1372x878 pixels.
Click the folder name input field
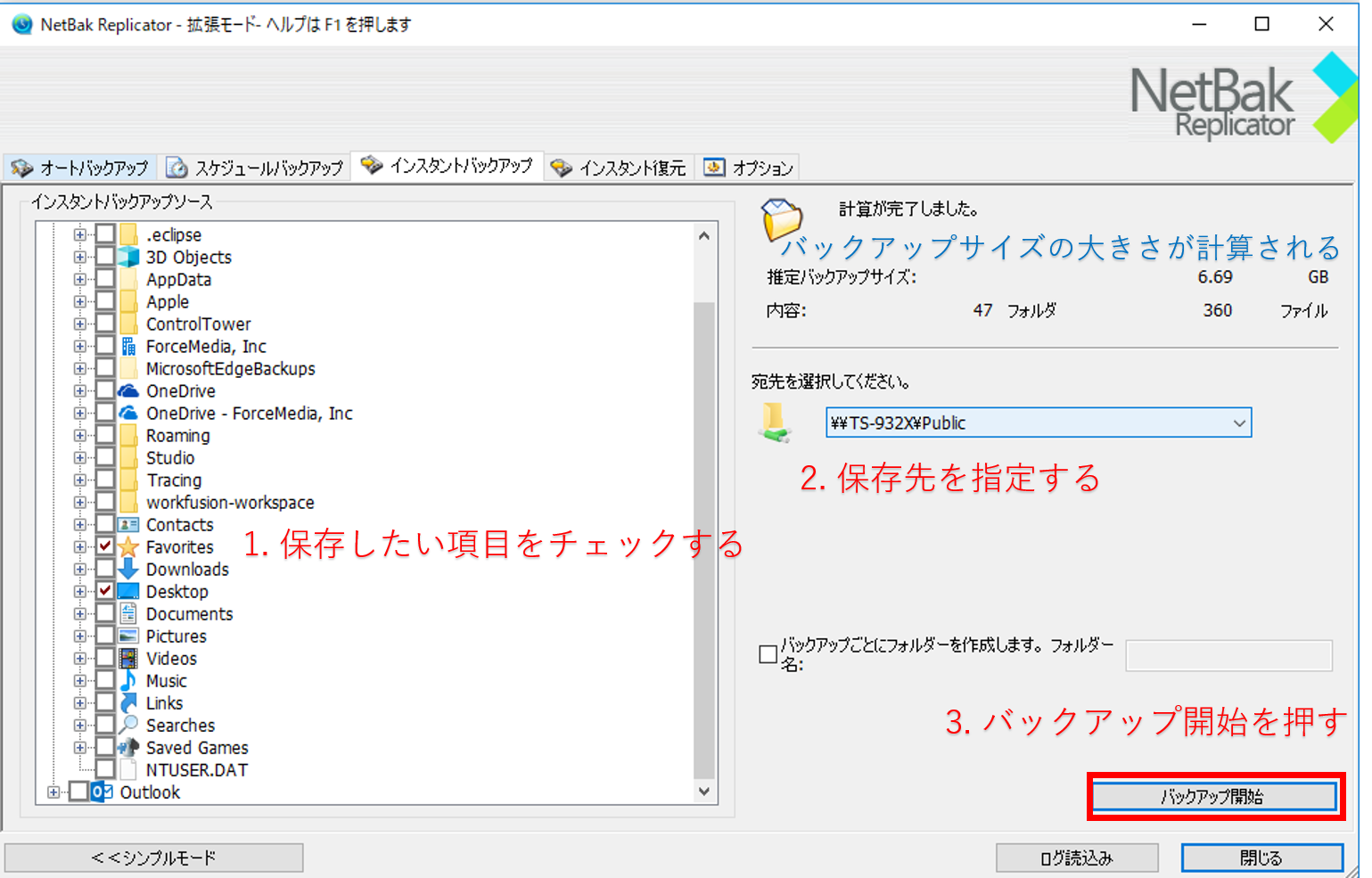coord(1228,655)
